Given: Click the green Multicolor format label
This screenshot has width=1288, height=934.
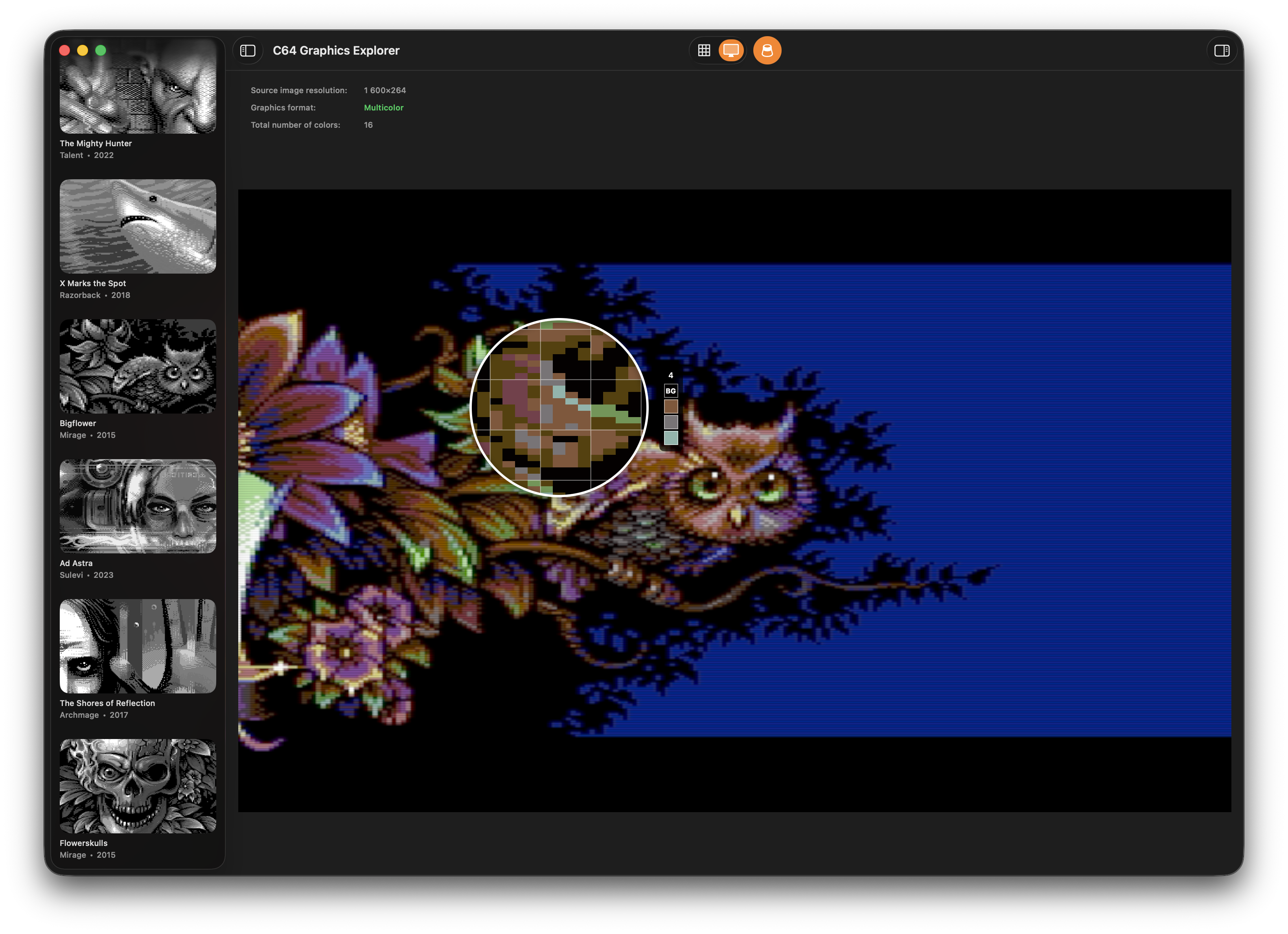Looking at the screenshot, I should pyautogui.click(x=384, y=107).
